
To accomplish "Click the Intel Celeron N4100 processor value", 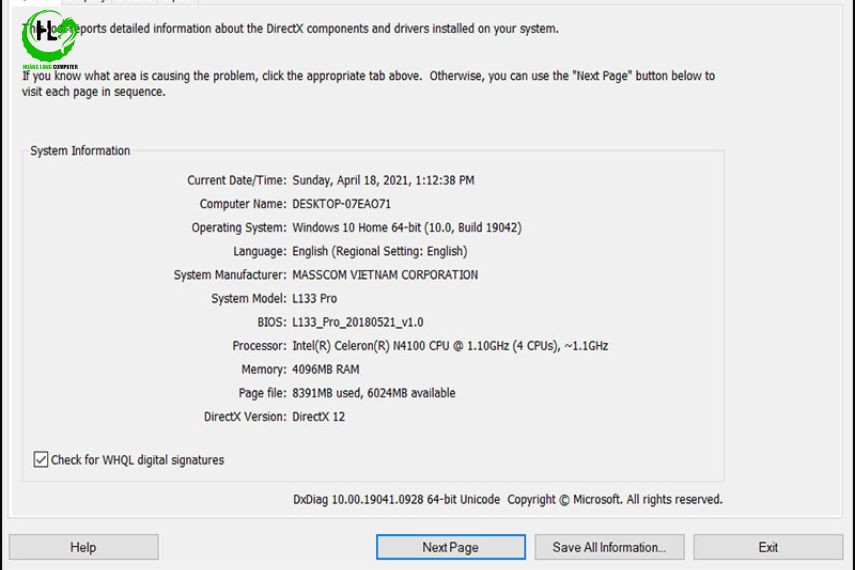I will pyautogui.click(x=449, y=346).
